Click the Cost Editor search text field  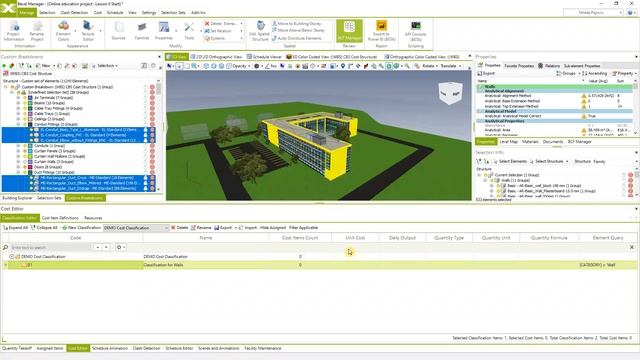click(x=51, y=247)
